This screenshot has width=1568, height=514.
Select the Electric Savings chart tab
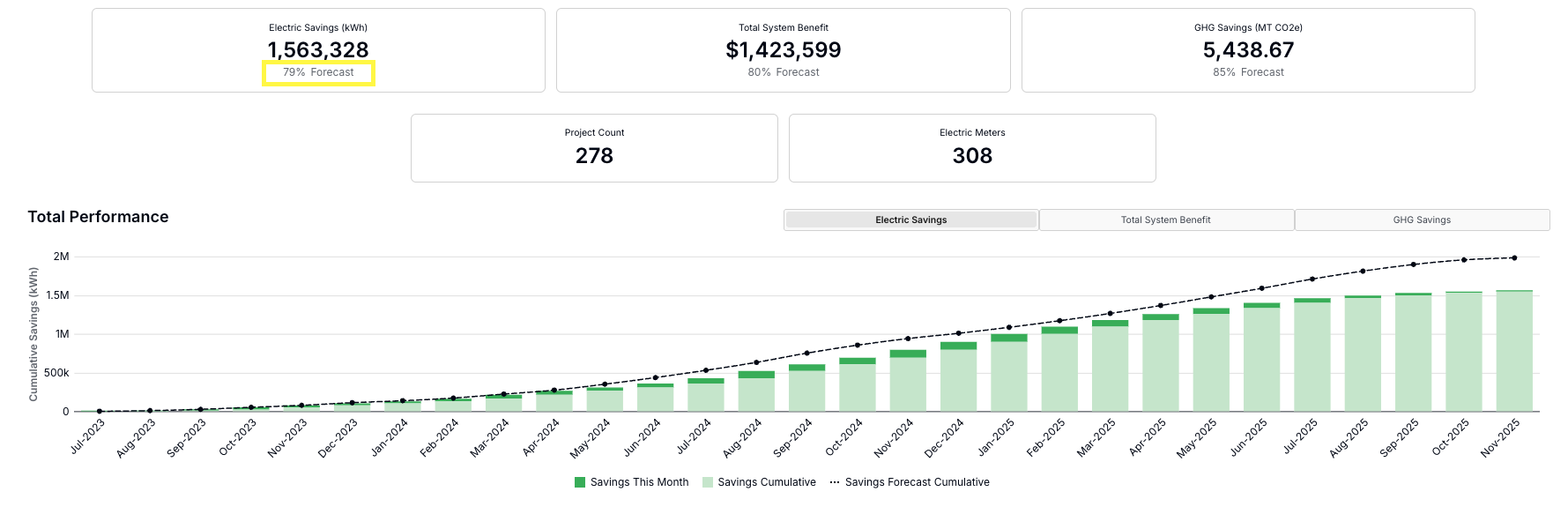[910, 220]
